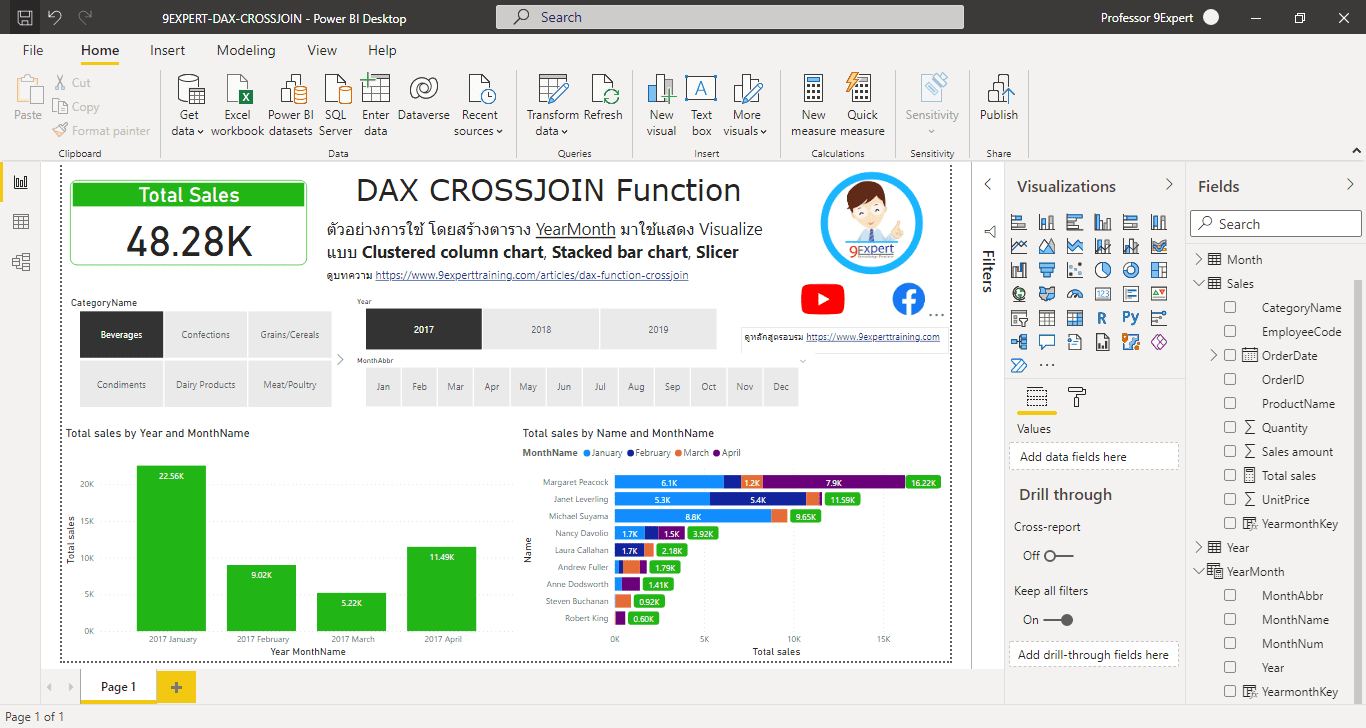
Task: Select the Funnel chart visual
Action: [1047, 269]
